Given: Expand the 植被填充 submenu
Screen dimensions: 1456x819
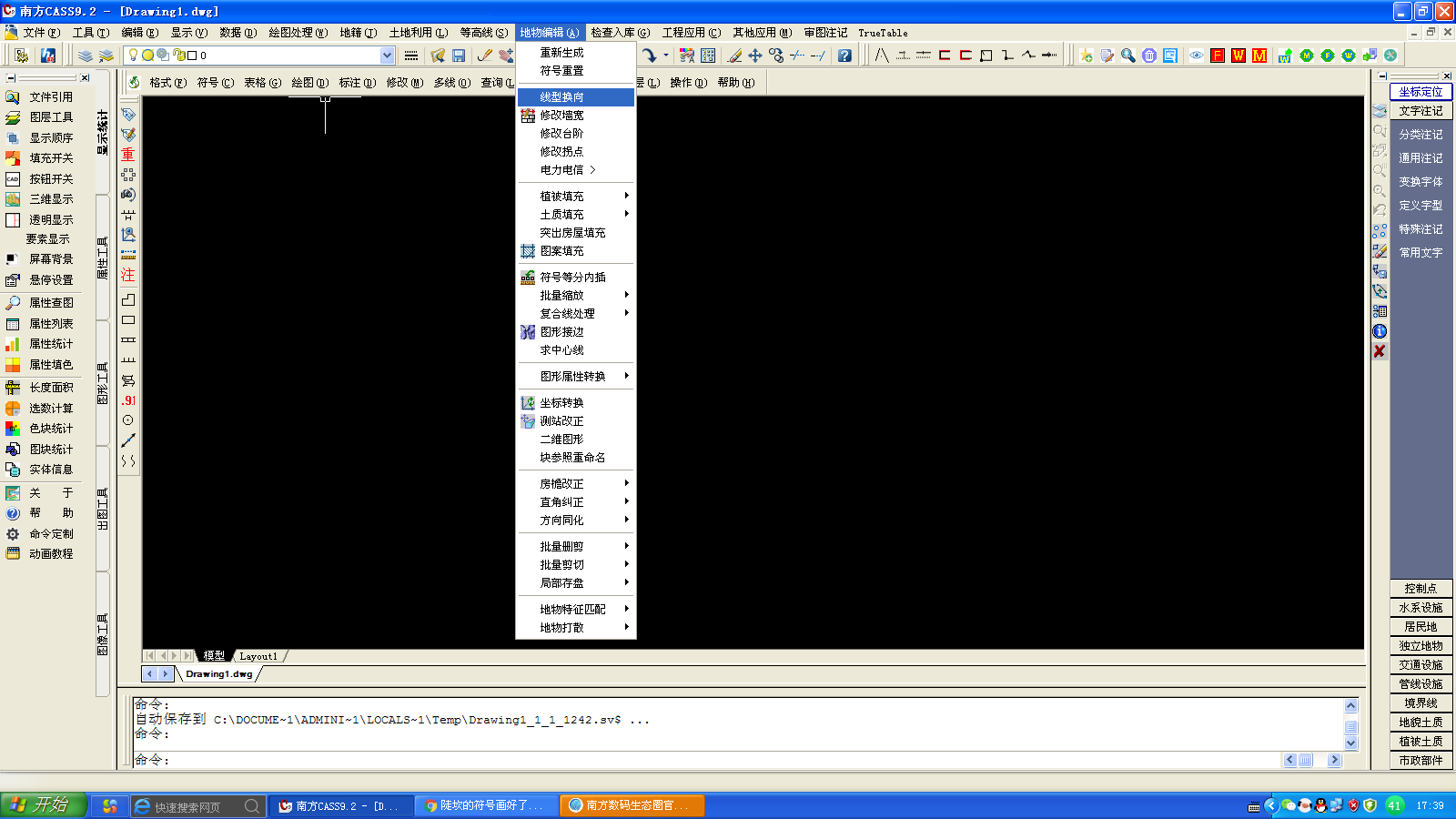Looking at the screenshot, I should point(575,196).
